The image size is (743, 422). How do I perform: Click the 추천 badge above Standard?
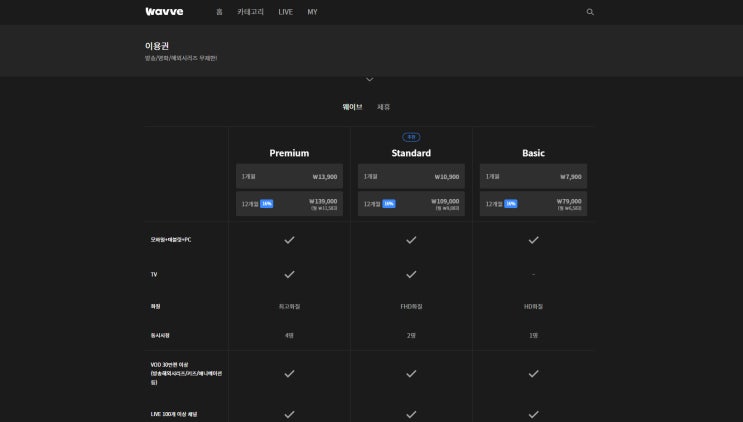411,137
